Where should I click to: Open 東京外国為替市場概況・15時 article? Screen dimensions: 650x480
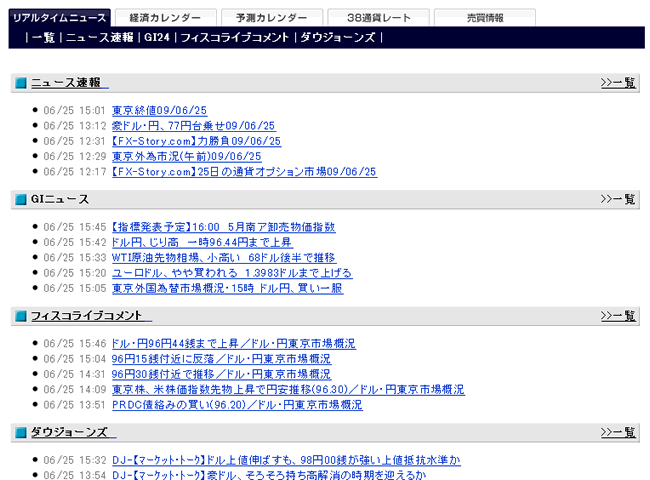228,288
